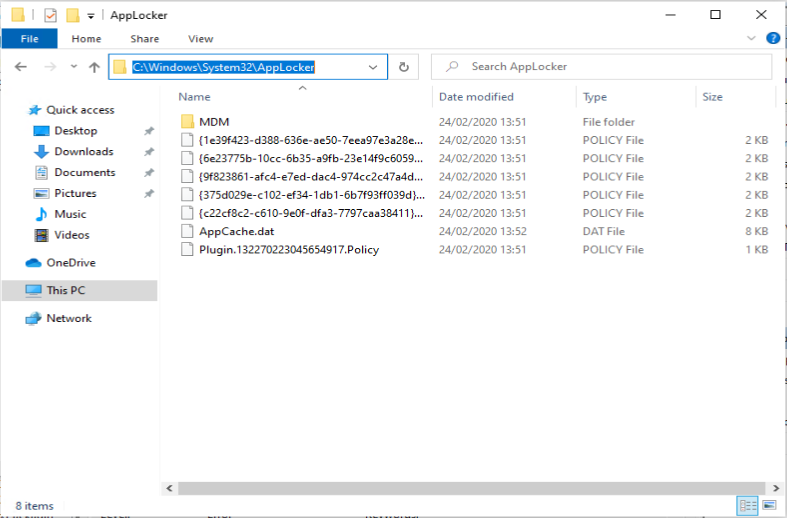The width and height of the screenshot is (787, 518).
Task: Switch to Large icons view layout
Action: [768, 505]
